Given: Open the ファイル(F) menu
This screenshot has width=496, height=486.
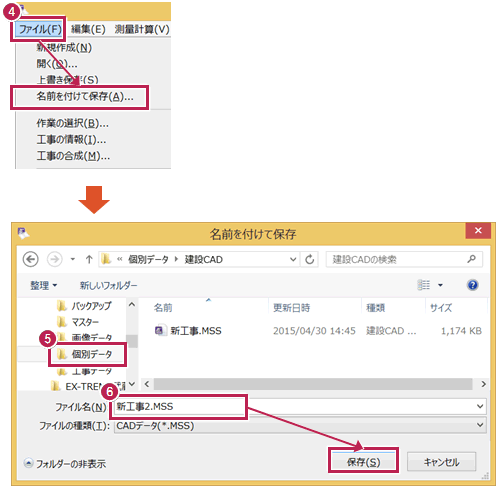Looking at the screenshot, I should [40, 29].
